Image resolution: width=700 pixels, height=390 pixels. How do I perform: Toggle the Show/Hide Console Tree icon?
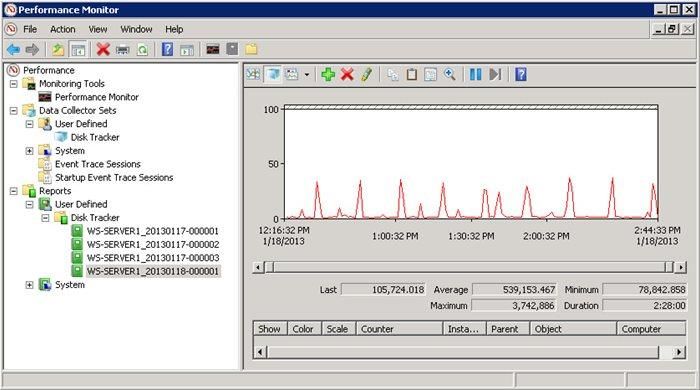tap(78, 50)
